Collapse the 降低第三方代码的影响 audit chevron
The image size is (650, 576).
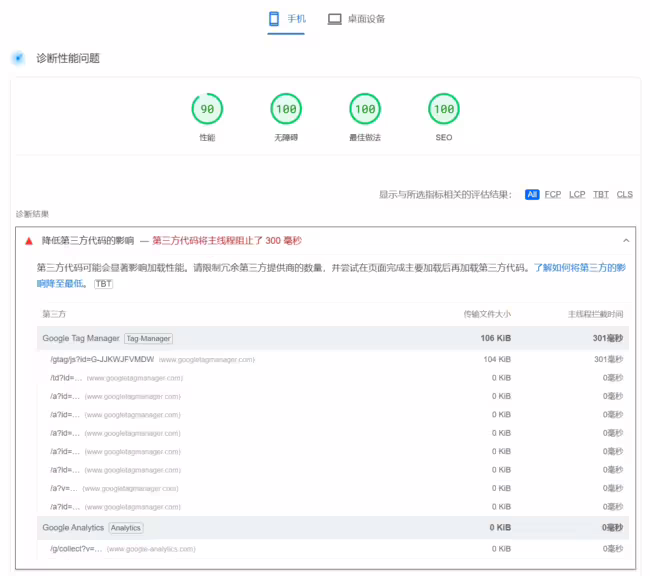(626, 241)
